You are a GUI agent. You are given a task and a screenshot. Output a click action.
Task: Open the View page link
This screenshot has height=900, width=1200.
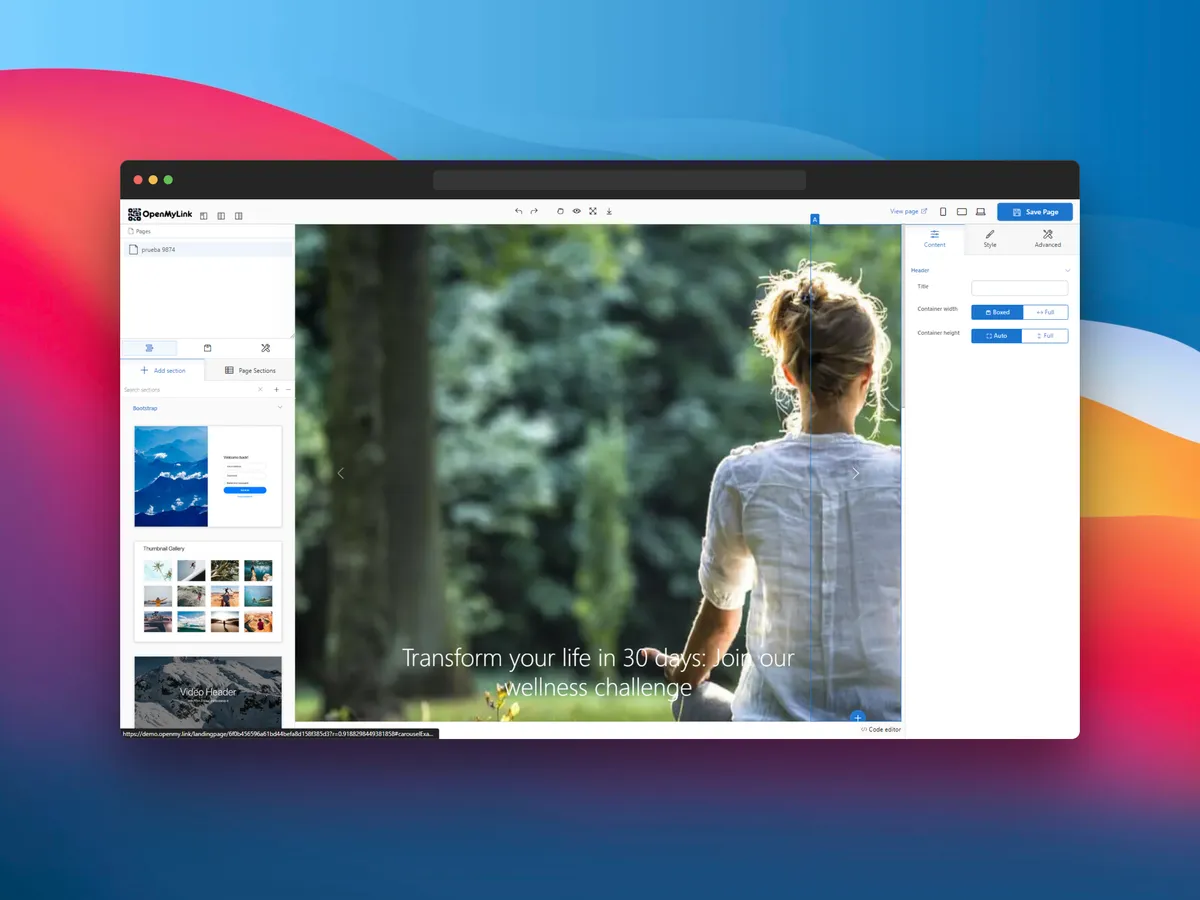(908, 212)
